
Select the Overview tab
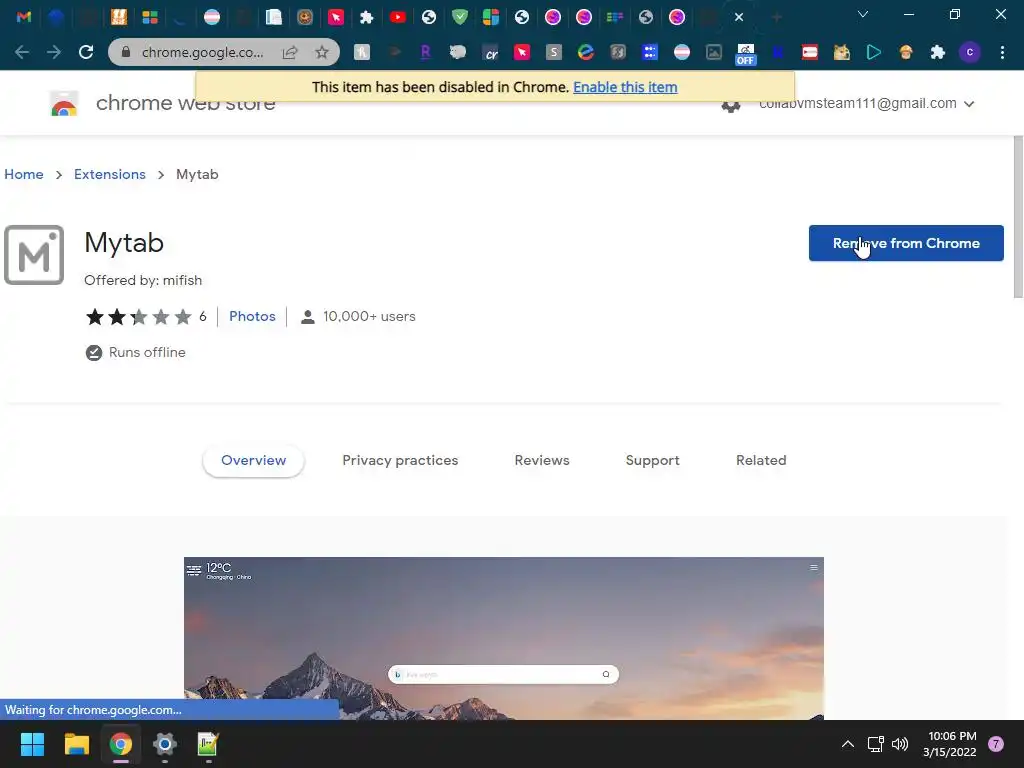point(253,460)
